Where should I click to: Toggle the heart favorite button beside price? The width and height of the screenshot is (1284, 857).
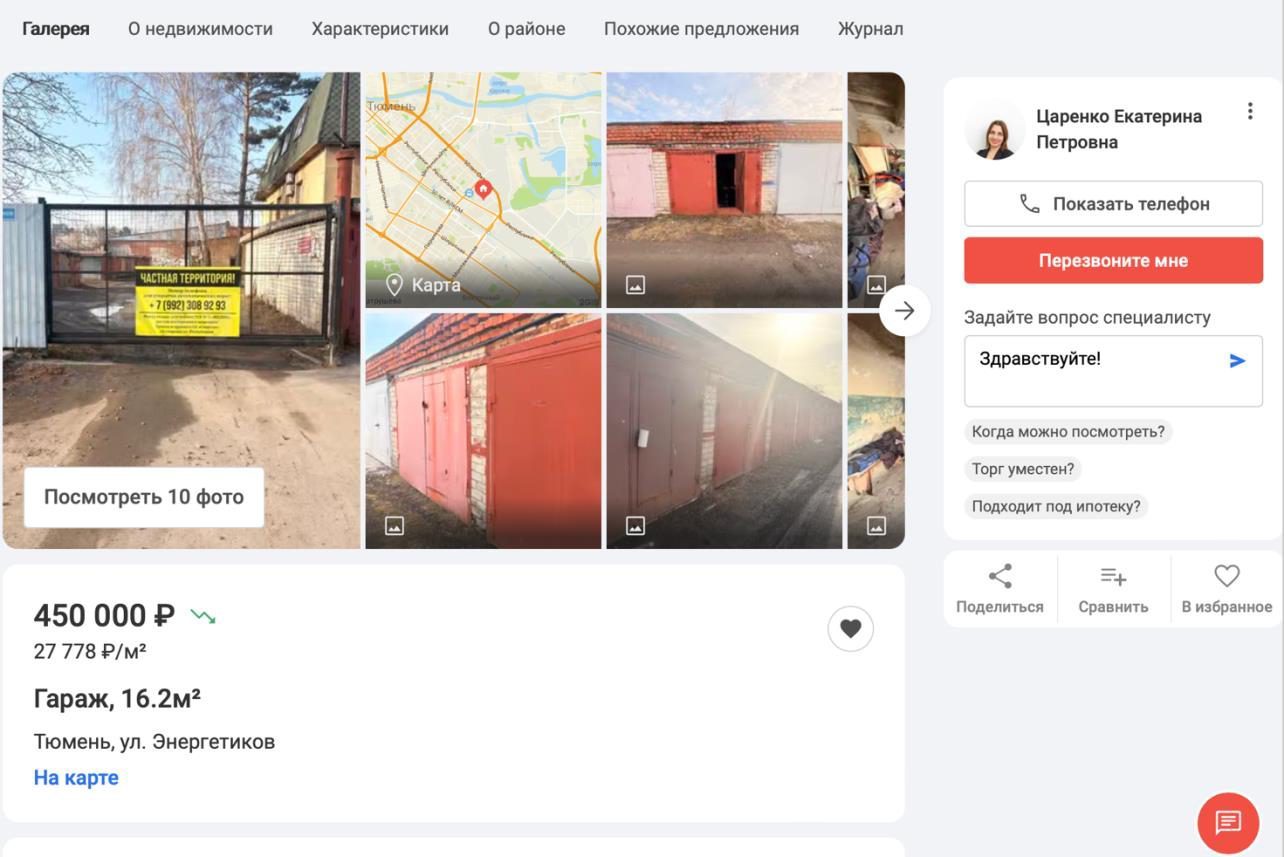[x=850, y=628]
